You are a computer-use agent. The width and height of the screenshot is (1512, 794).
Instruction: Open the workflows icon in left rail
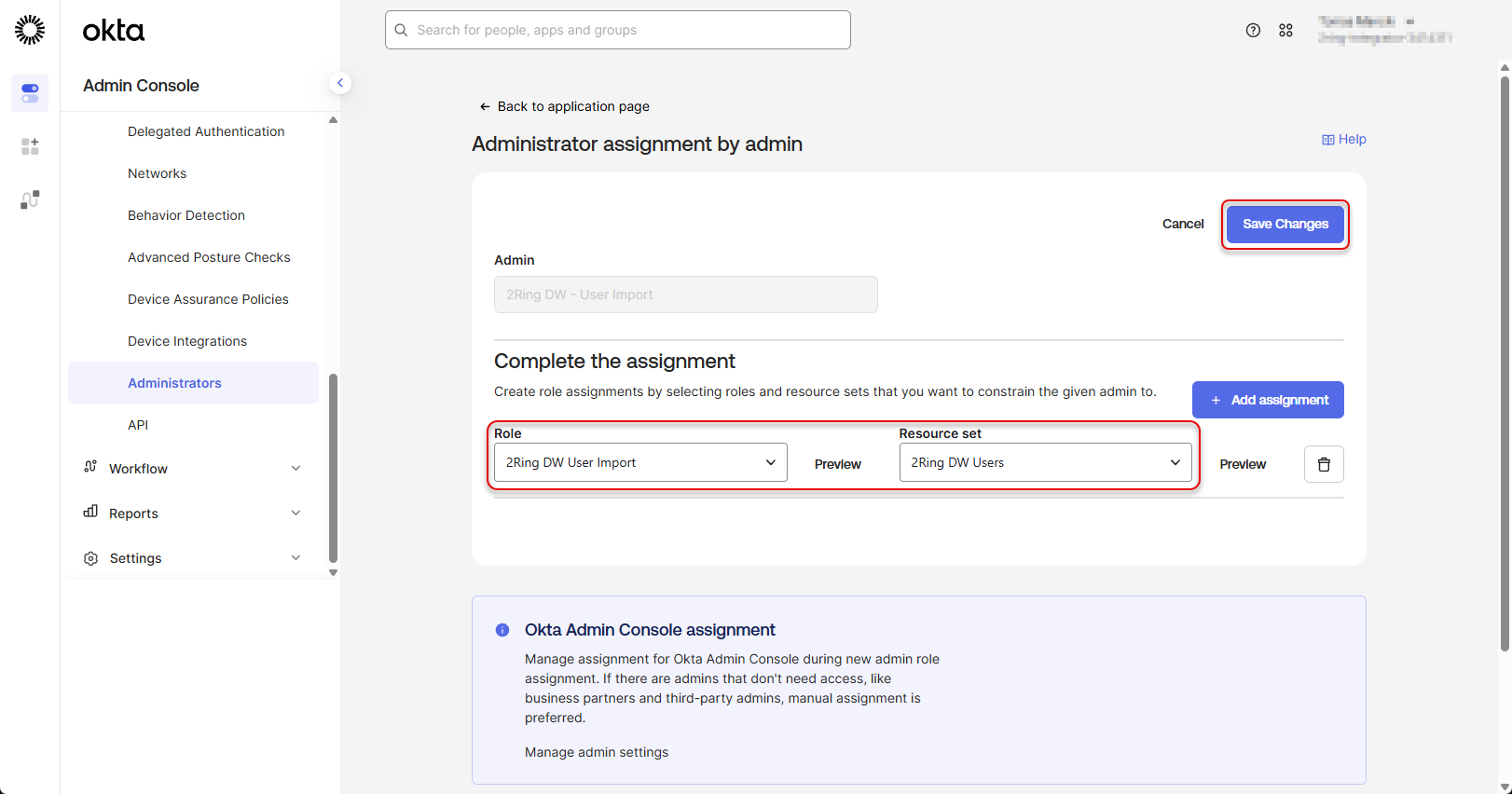point(30,199)
